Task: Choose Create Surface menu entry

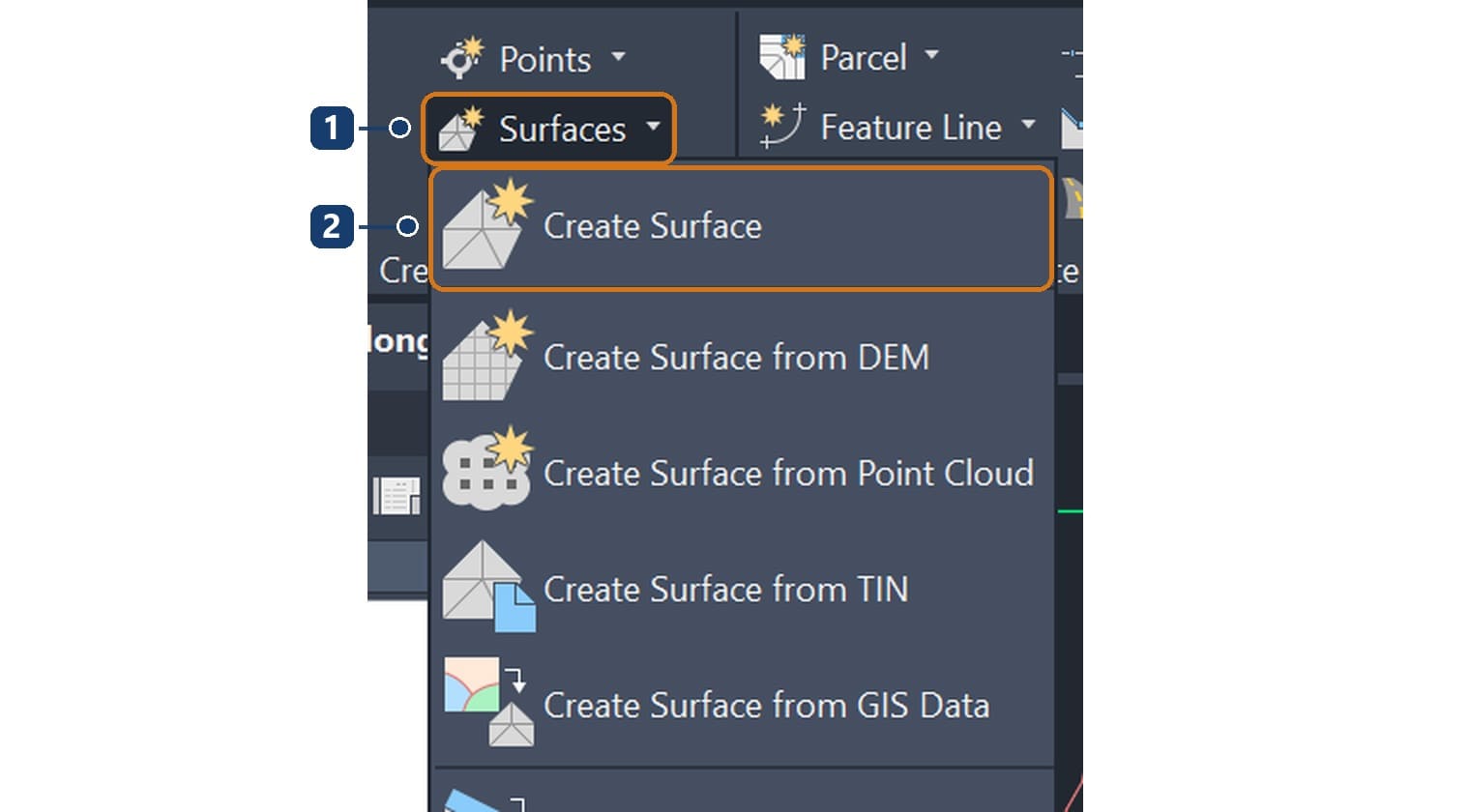Action: point(741,228)
